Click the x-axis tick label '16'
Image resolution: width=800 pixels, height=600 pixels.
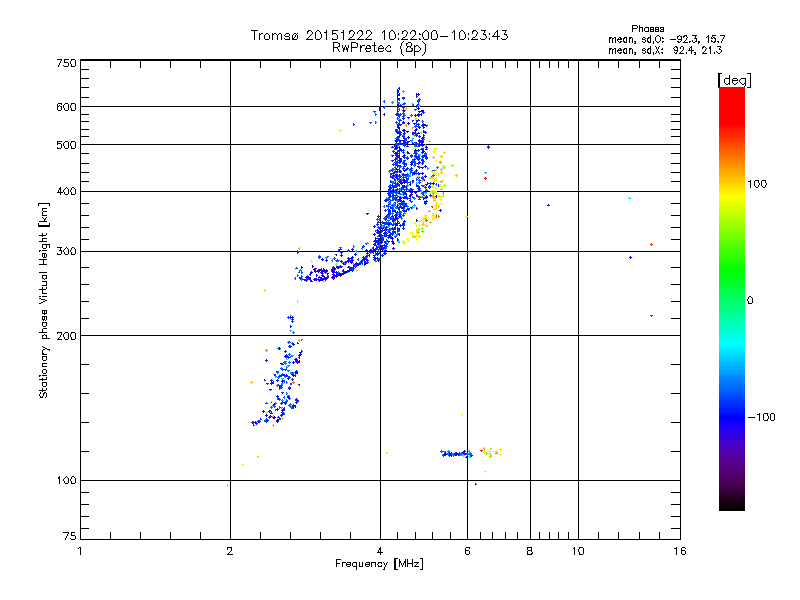pos(680,551)
